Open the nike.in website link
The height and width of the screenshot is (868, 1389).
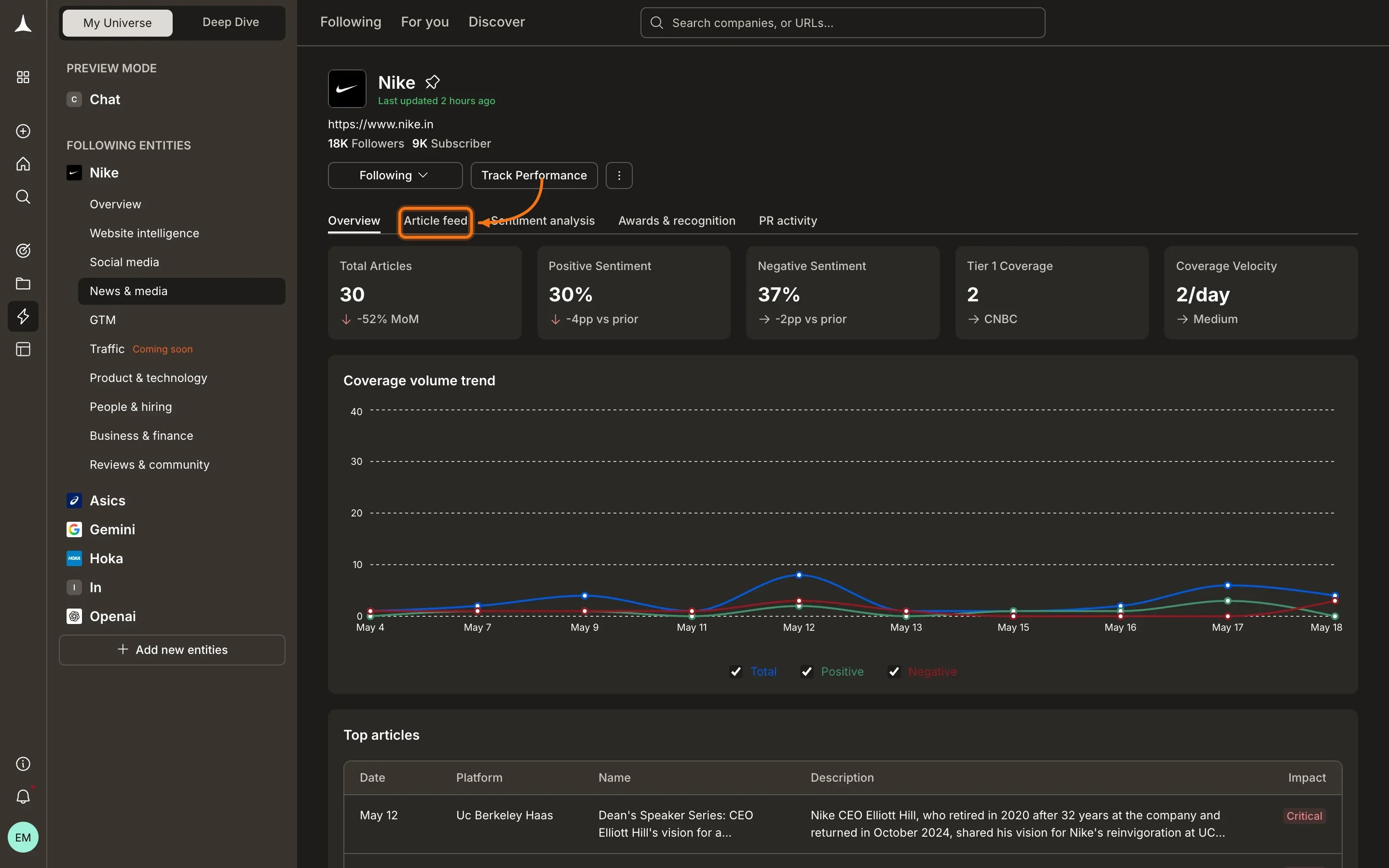pyautogui.click(x=381, y=124)
